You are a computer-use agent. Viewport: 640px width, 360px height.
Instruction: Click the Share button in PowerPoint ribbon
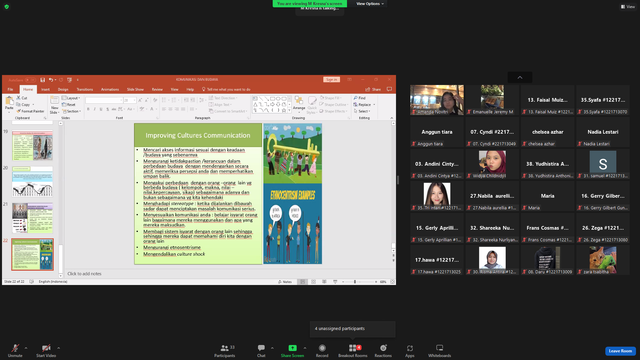373,89
